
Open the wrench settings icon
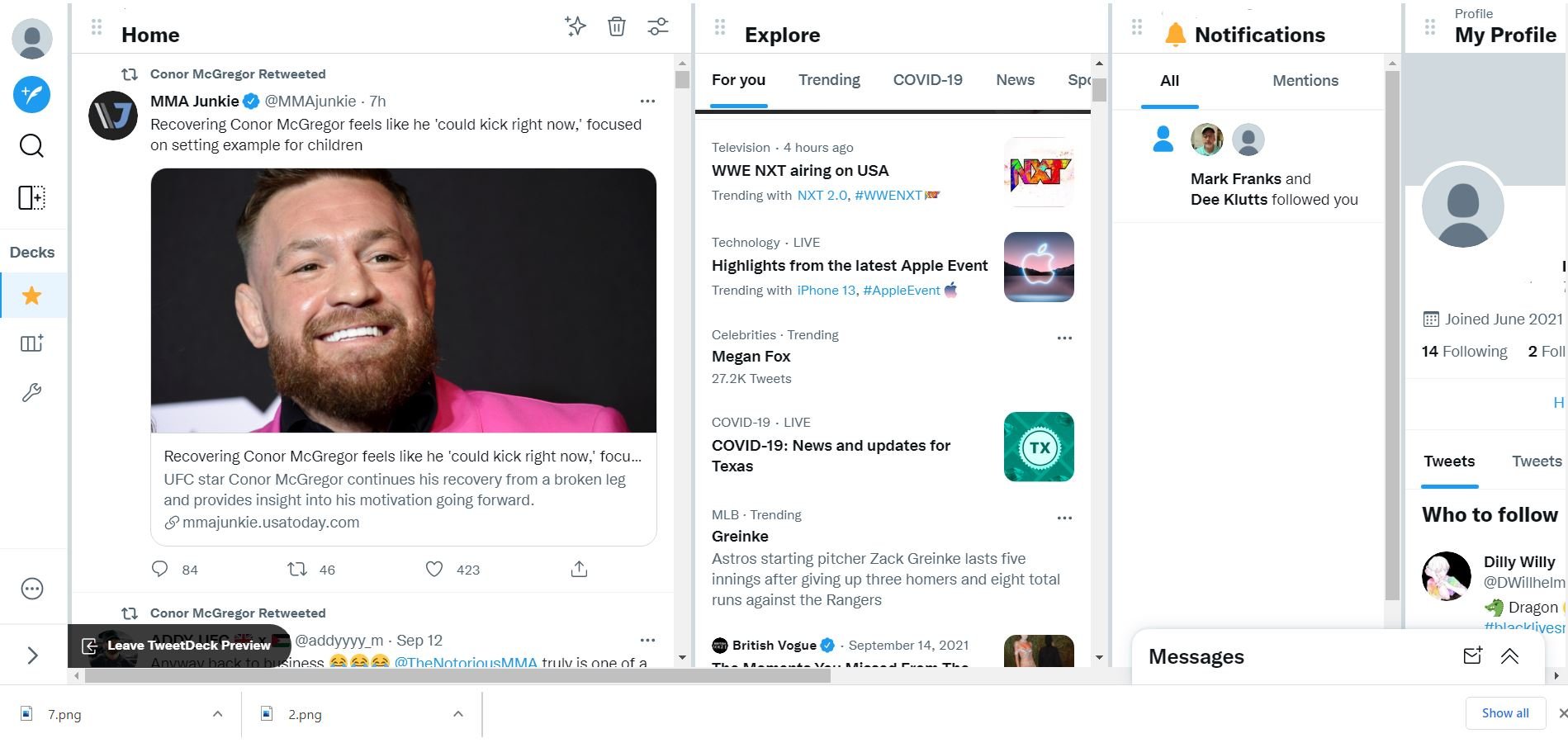pyautogui.click(x=31, y=392)
